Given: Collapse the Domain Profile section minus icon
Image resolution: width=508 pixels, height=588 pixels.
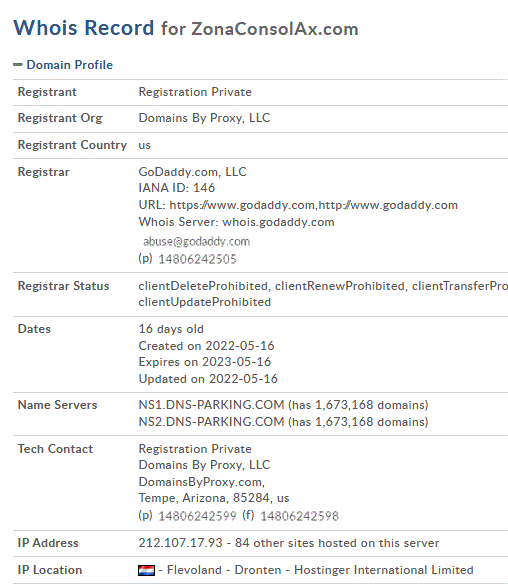Looking at the screenshot, I should click(x=18, y=65).
